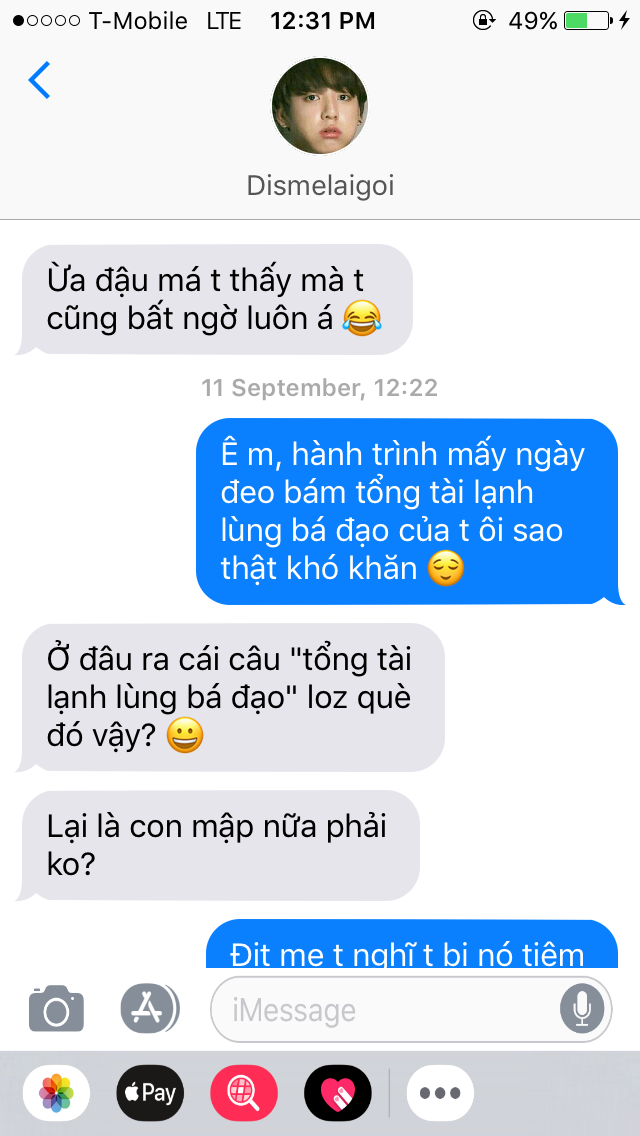Tap the blue back chevron
Image resolution: width=640 pixels, height=1136 pixels.
pyautogui.click(x=39, y=80)
